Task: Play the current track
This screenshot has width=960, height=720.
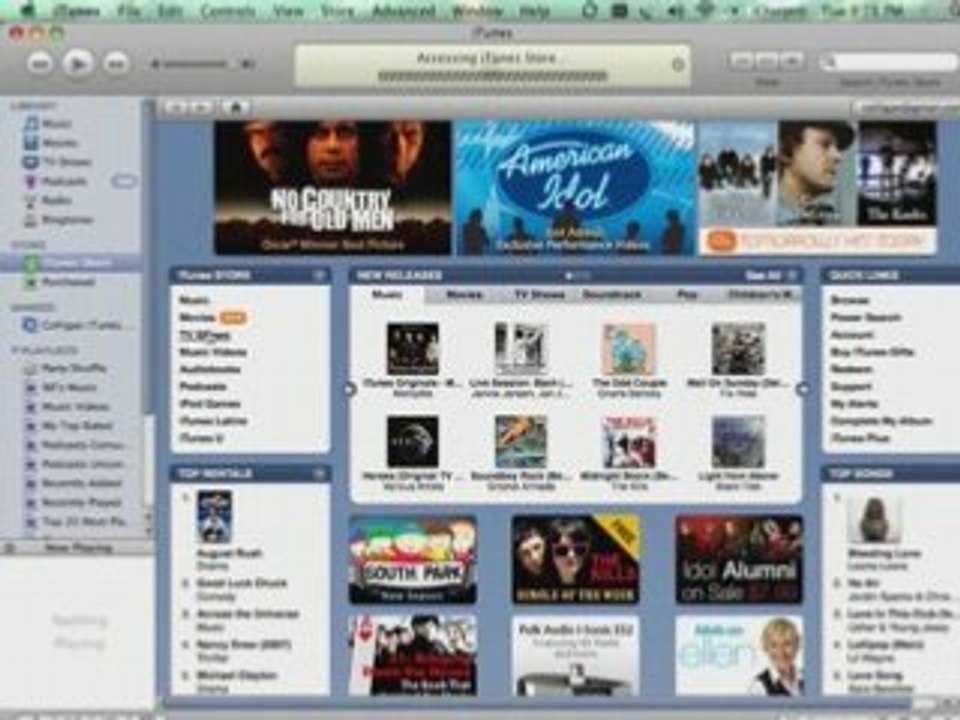Action: pyautogui.click(x=78, y=62)
